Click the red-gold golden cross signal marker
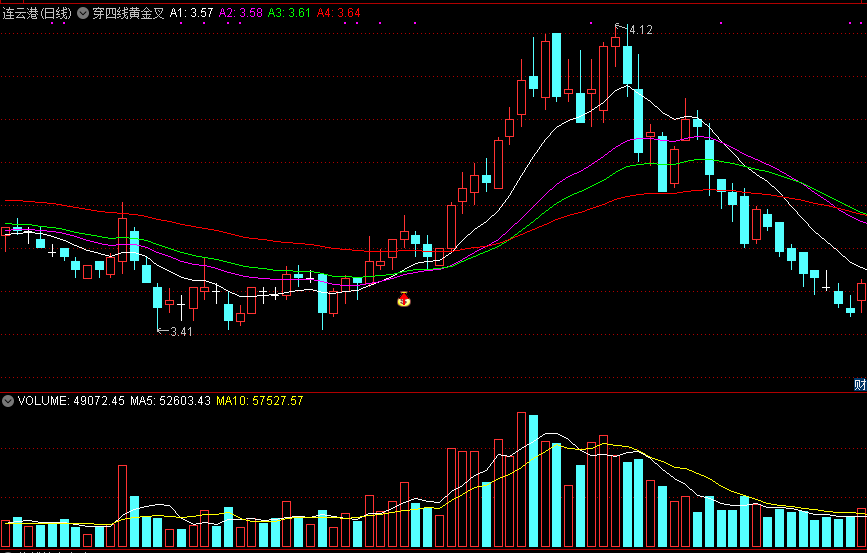 coord(404,299)
